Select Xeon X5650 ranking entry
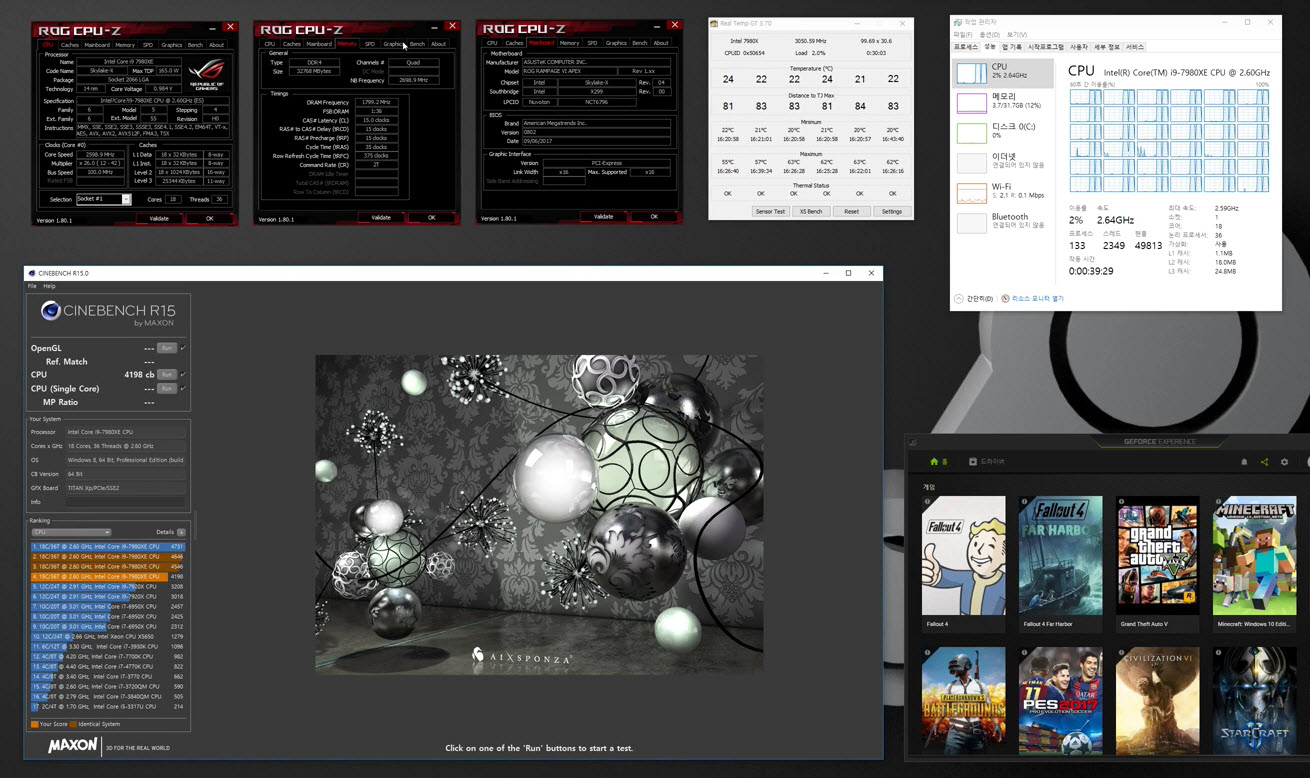The image size is (1310, 778). coord(108,636)
